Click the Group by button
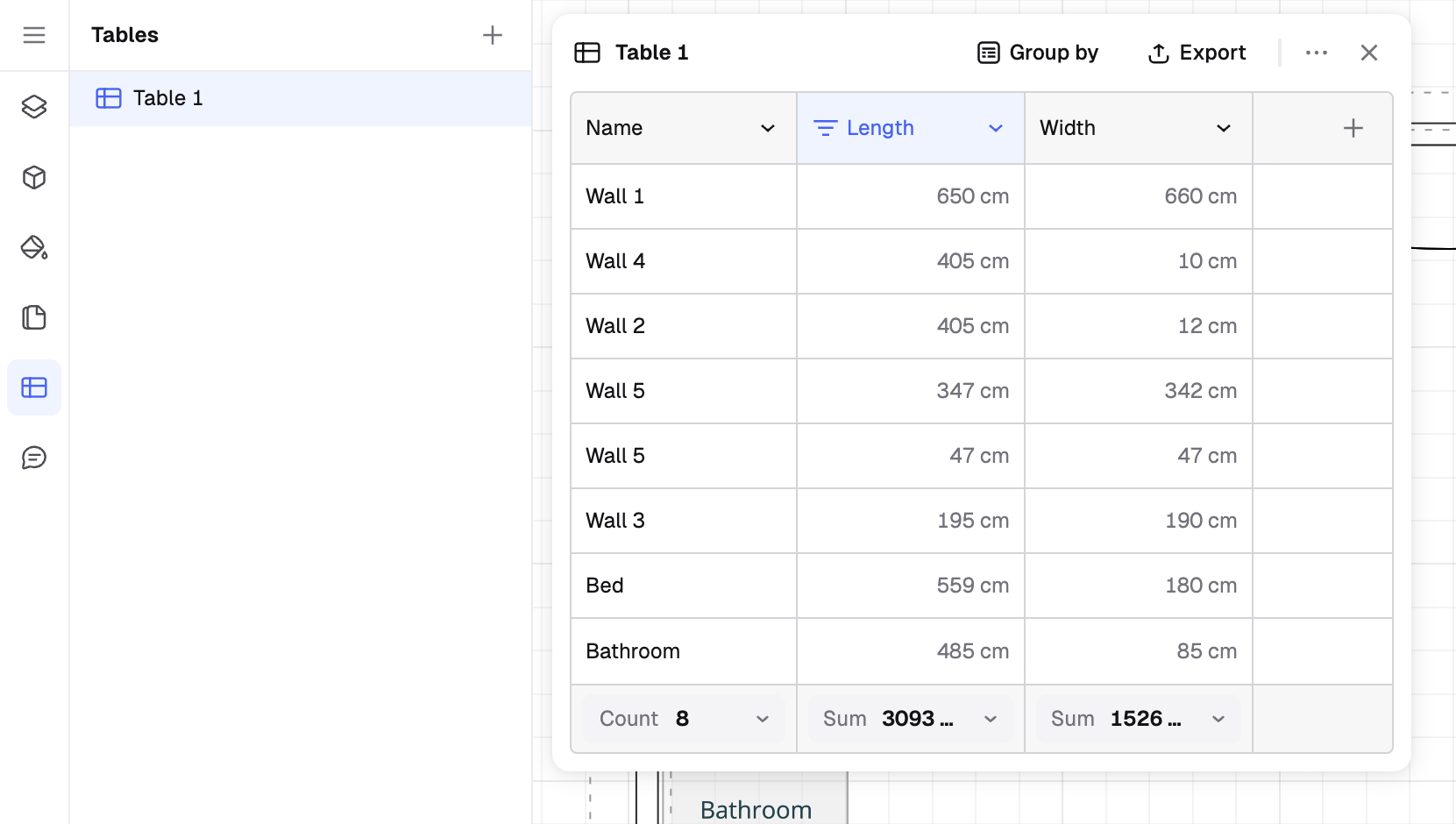The image size is (1456, 824). pos(1038,53)
